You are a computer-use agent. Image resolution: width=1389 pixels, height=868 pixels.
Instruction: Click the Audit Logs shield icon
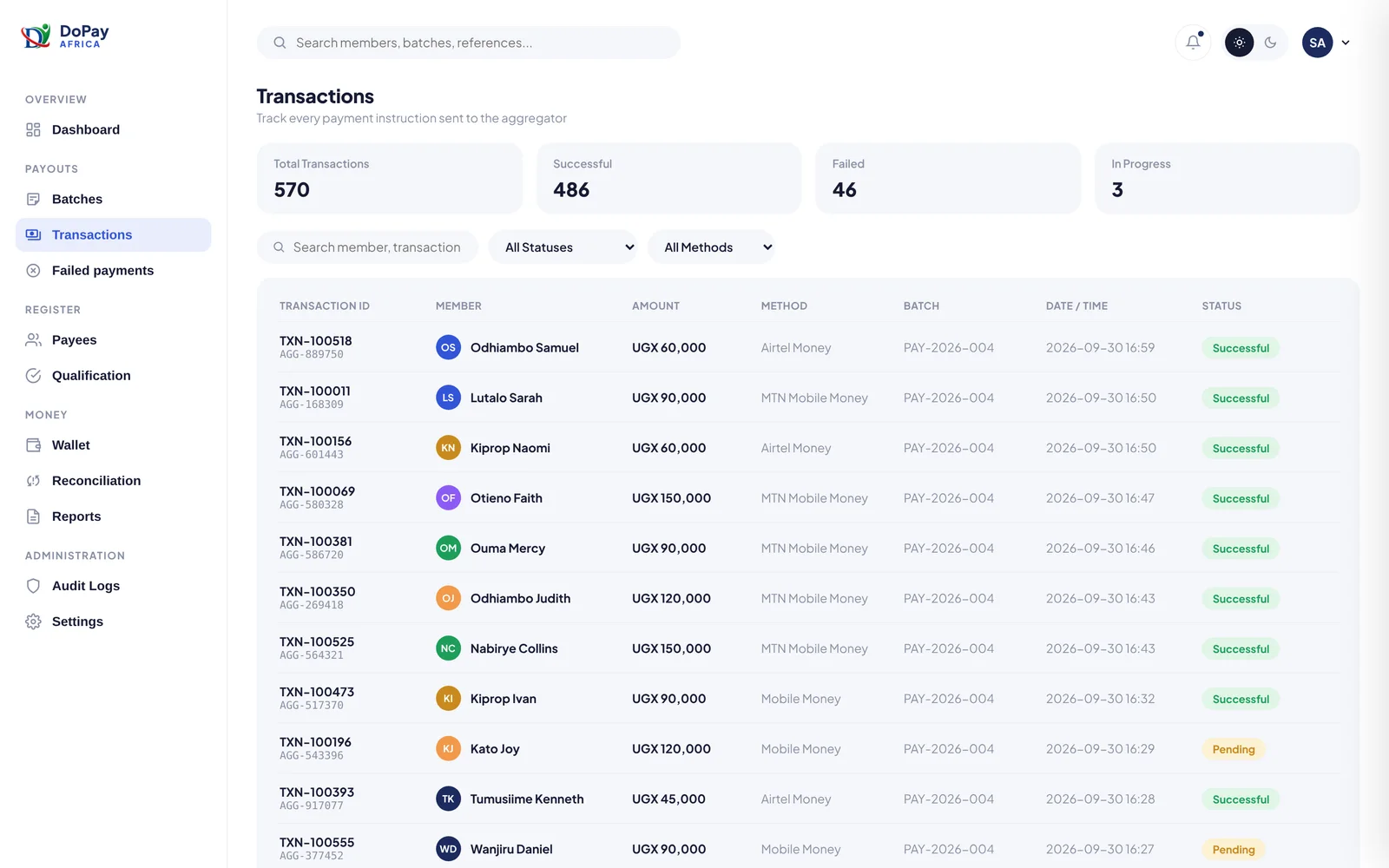point(33,585)
